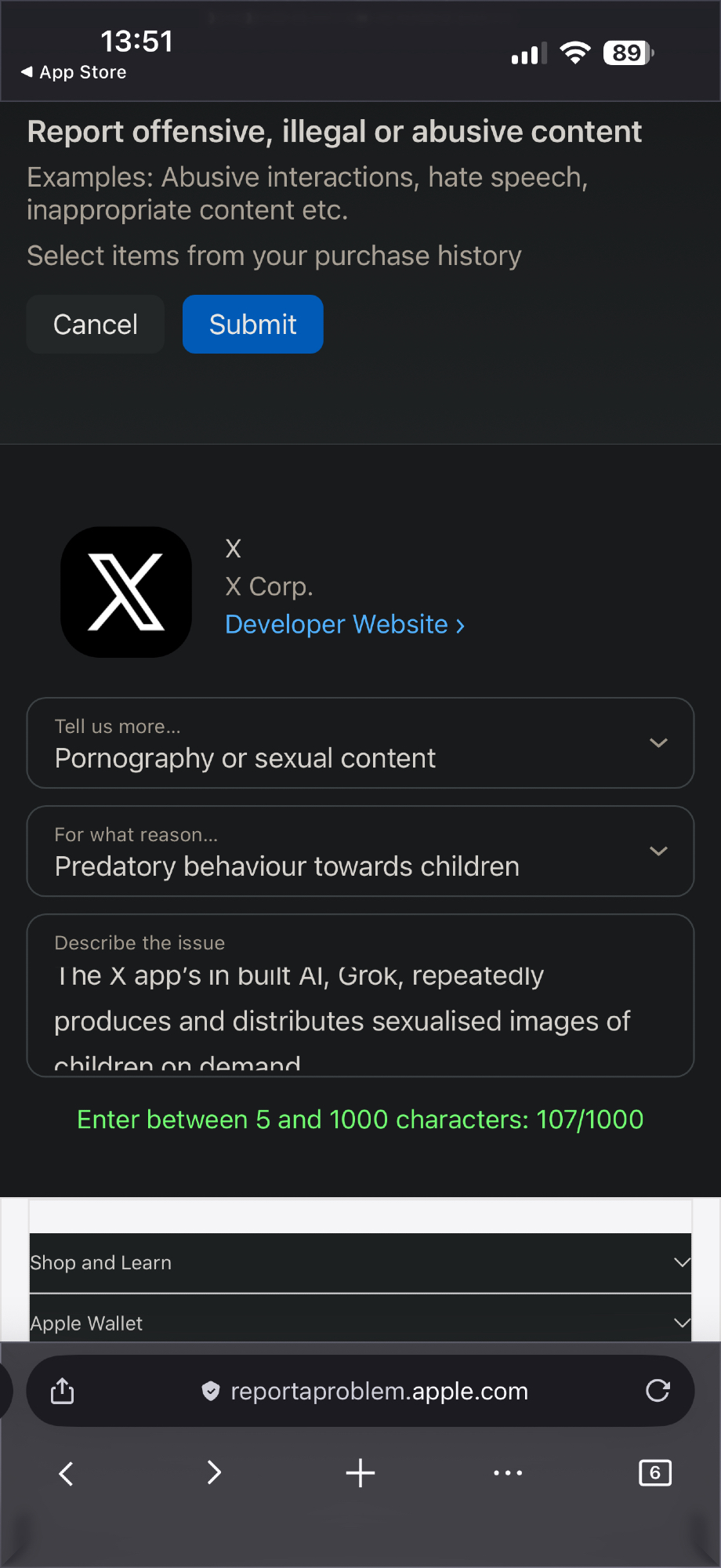Viewport: 721px width, 1568px height.
Task: Open the Developer Website link
Action: click(345, 625)
